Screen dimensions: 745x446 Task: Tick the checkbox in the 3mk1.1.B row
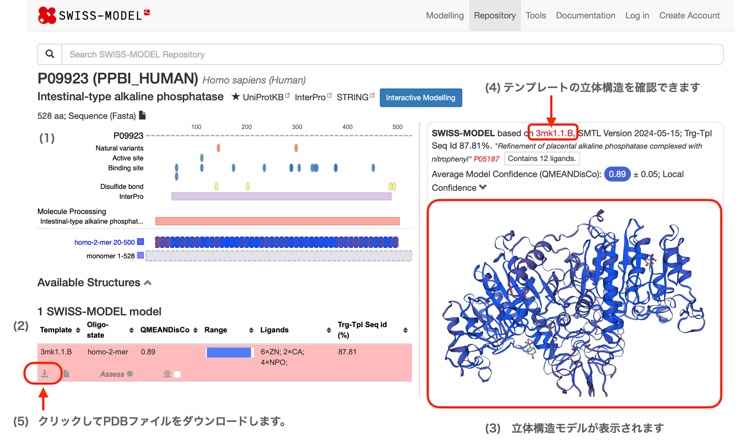click(177, 374)
